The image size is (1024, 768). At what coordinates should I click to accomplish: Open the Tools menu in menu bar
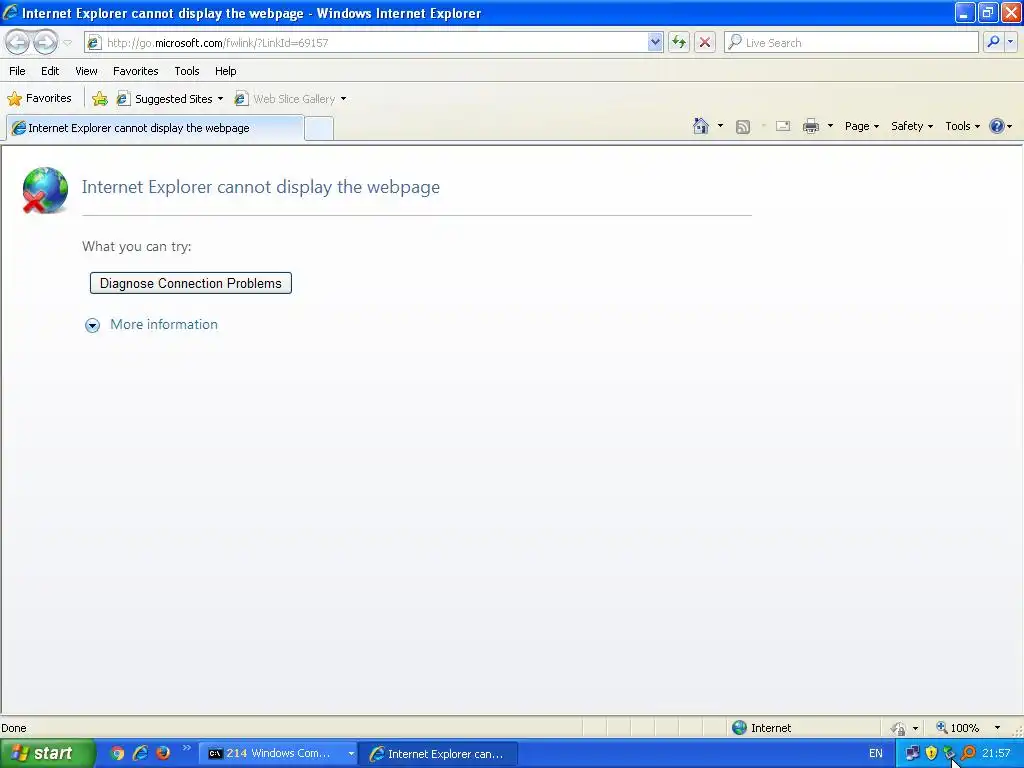pos(187,71)
